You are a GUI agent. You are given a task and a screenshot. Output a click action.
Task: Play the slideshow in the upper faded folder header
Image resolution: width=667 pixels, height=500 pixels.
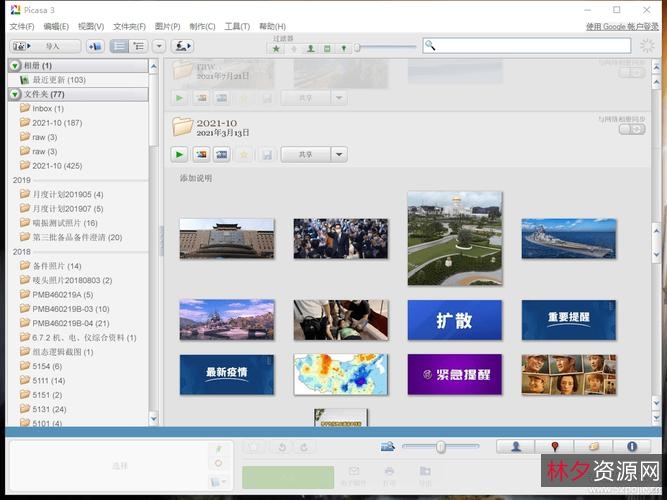pyautogui.click(x=179, y=98)
